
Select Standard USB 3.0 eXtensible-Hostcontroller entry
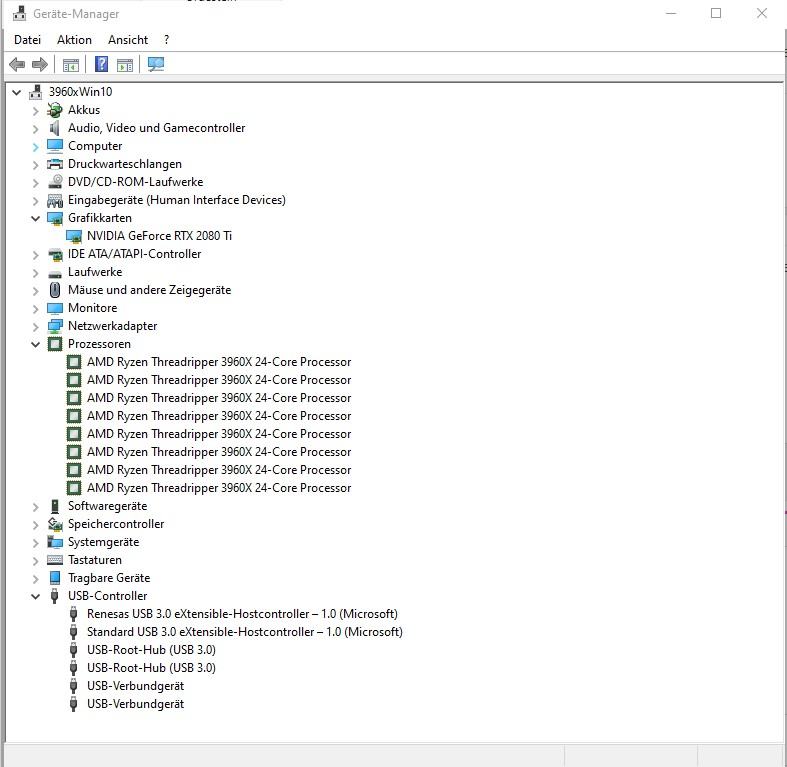click(244, 632)
